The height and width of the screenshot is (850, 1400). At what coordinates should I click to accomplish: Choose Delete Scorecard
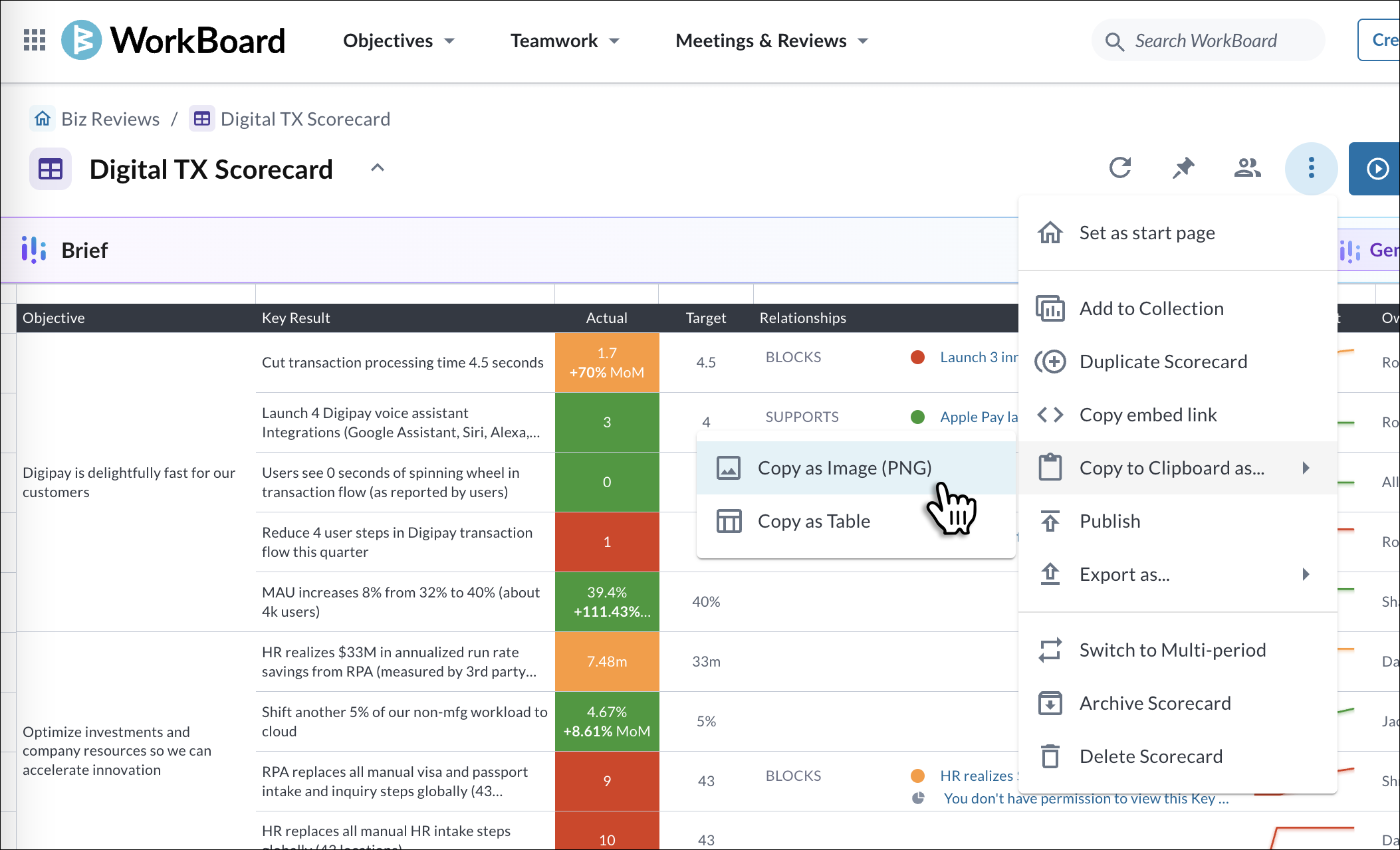click(1177, 756)
